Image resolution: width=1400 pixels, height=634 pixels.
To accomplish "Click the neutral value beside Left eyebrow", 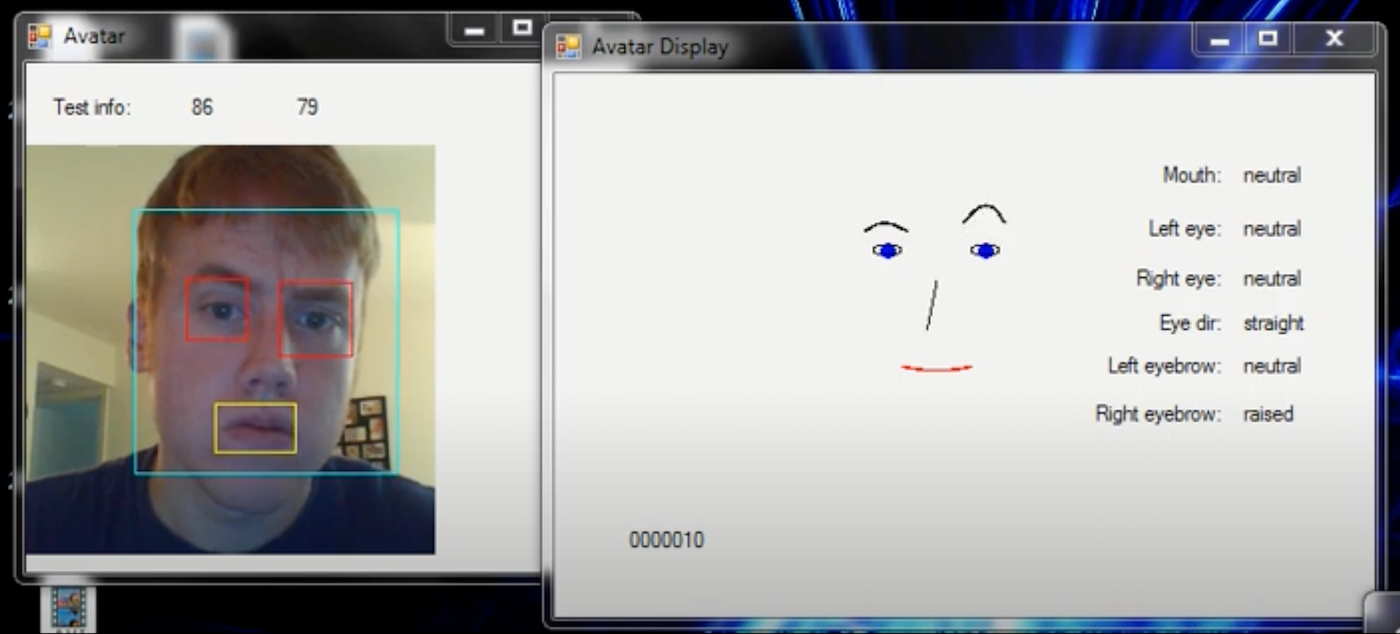I will click(1272, 366).
